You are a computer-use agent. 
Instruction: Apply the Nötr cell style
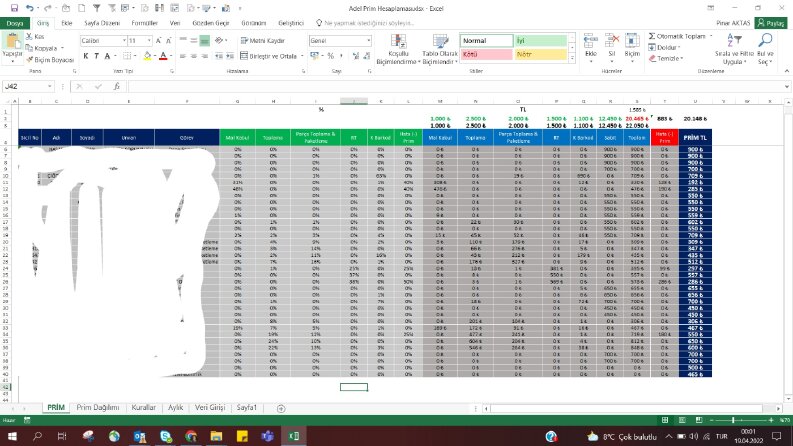(541, 54)
